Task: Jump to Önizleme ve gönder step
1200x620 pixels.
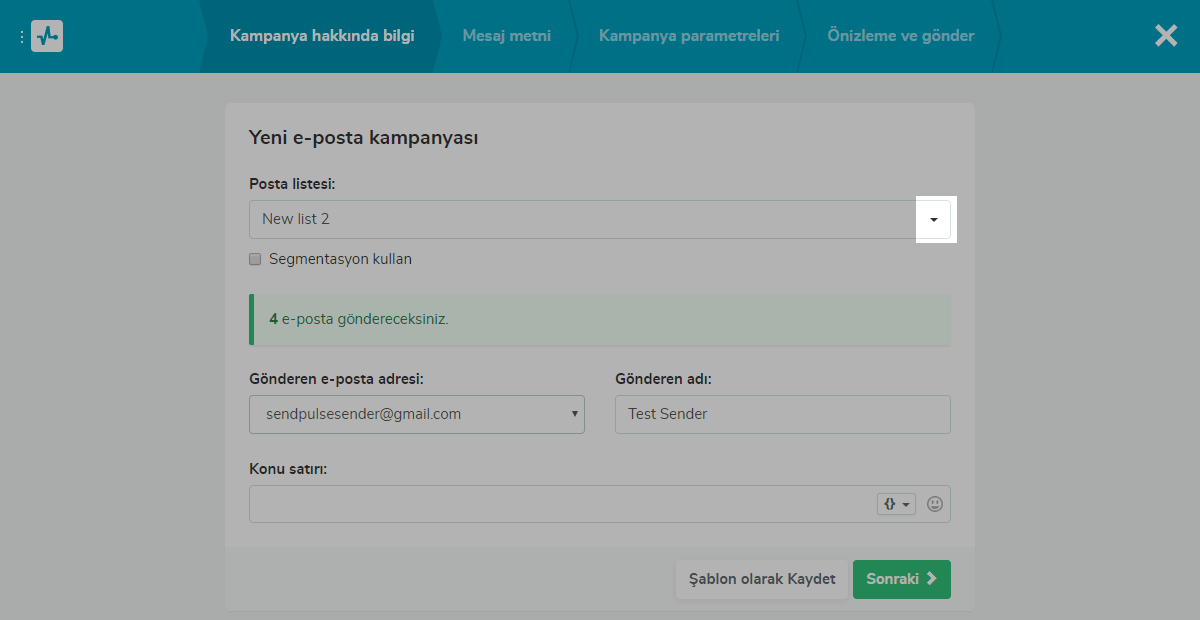Action: pyautogui.click(x=901, y=36)
